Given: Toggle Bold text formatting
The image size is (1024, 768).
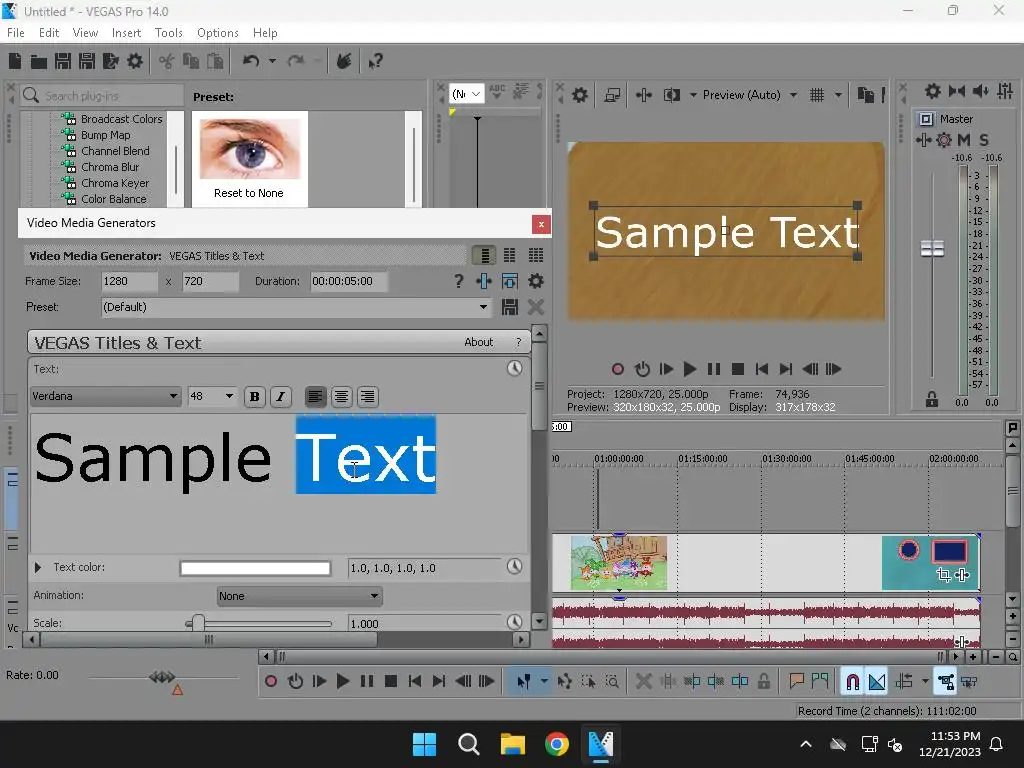Looking at the screenshot, I should click(255, 396).
